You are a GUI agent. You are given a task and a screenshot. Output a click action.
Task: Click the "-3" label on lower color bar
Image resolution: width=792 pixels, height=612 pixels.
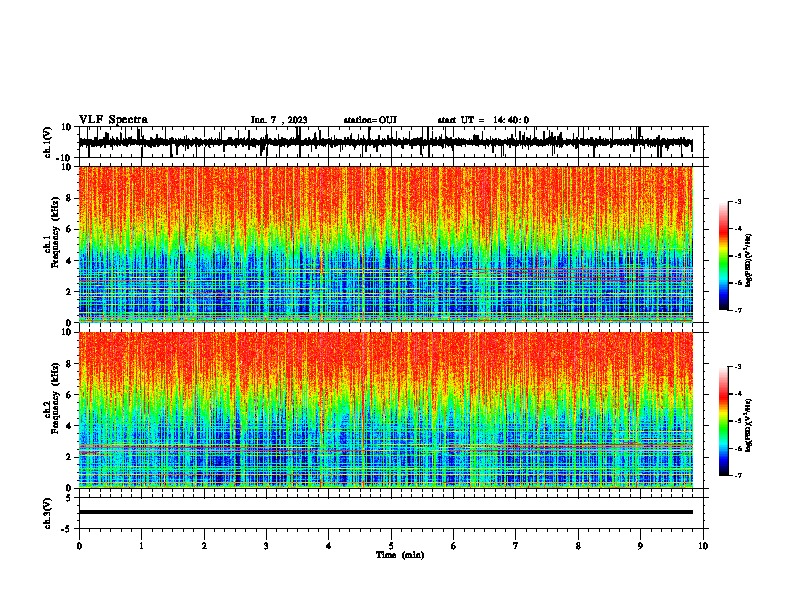[x=737, y=367]
